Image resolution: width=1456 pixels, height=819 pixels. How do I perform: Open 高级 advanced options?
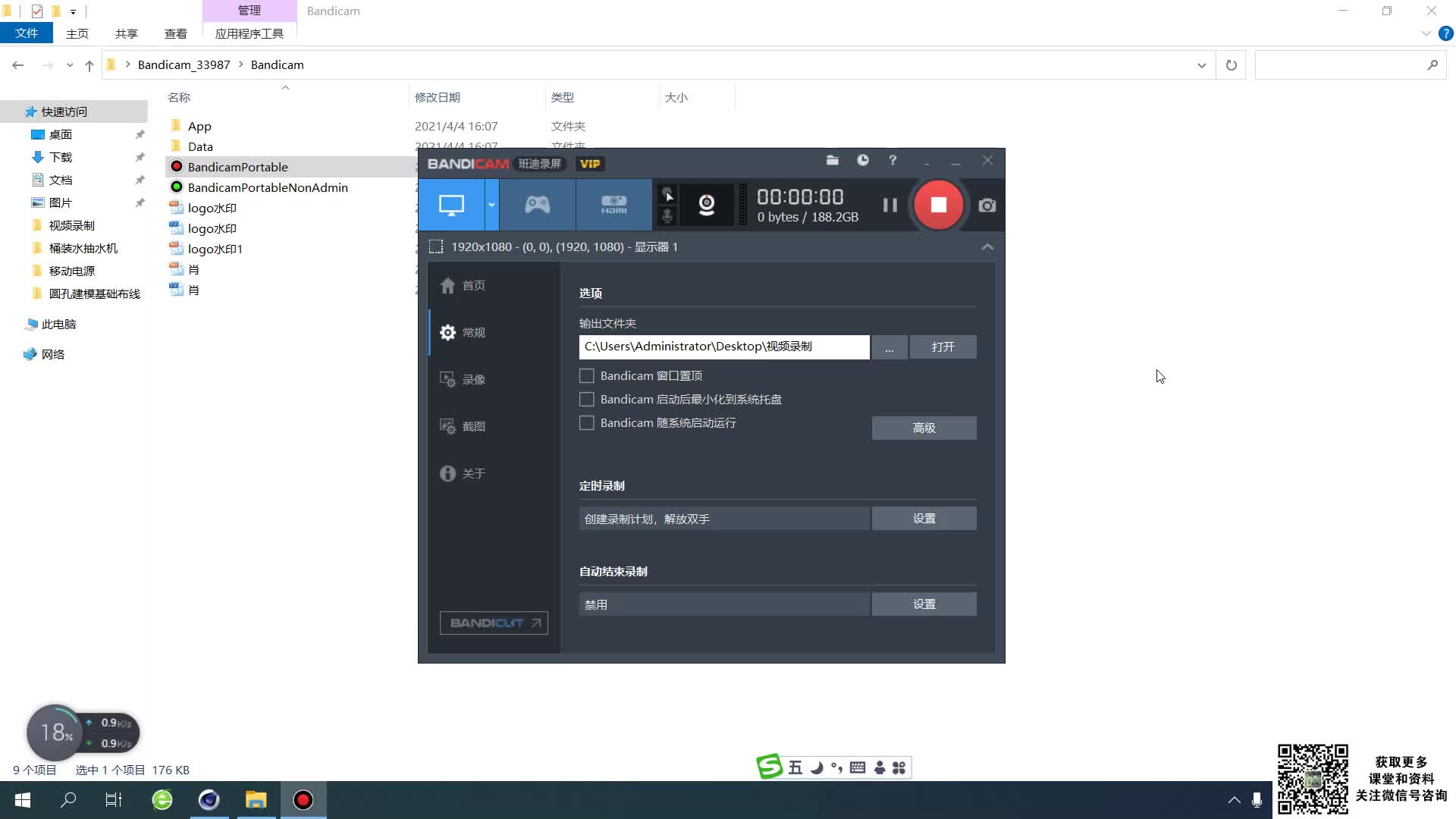(924, 428)
